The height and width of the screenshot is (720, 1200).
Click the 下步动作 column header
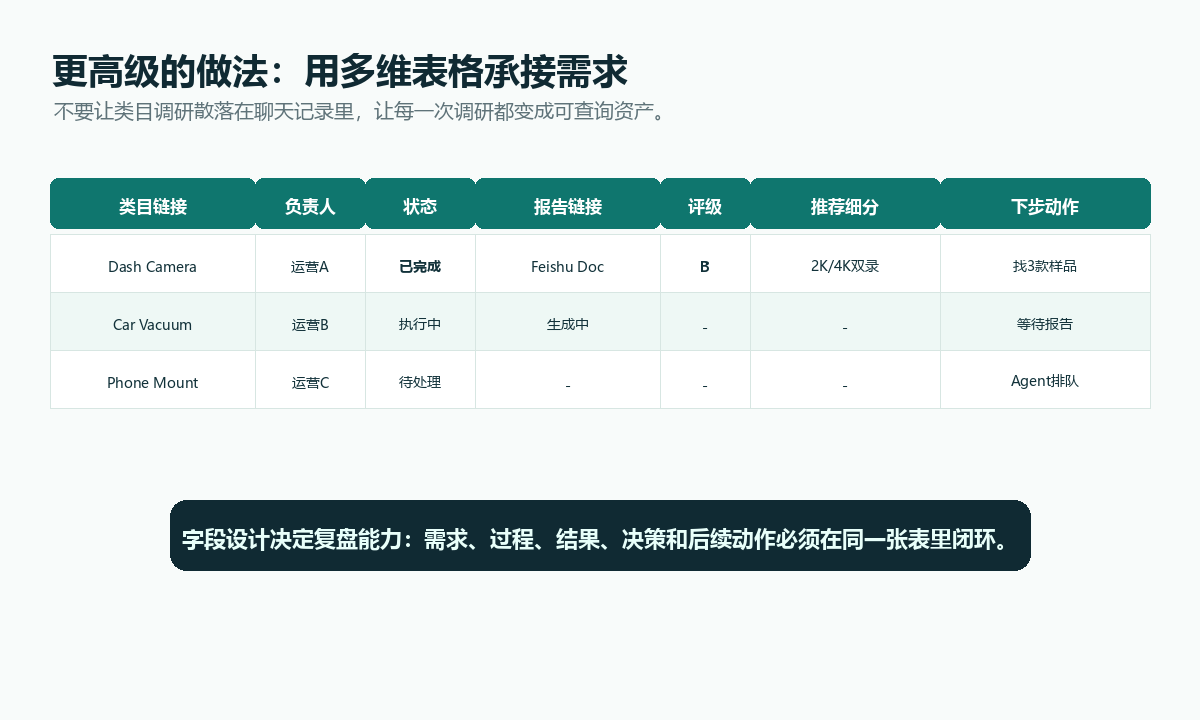pos(1045,204)
